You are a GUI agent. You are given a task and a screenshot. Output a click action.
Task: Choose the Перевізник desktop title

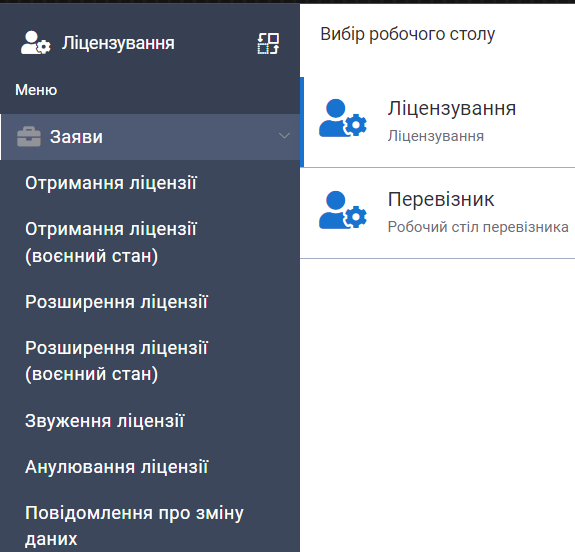(x=441, y=200)
